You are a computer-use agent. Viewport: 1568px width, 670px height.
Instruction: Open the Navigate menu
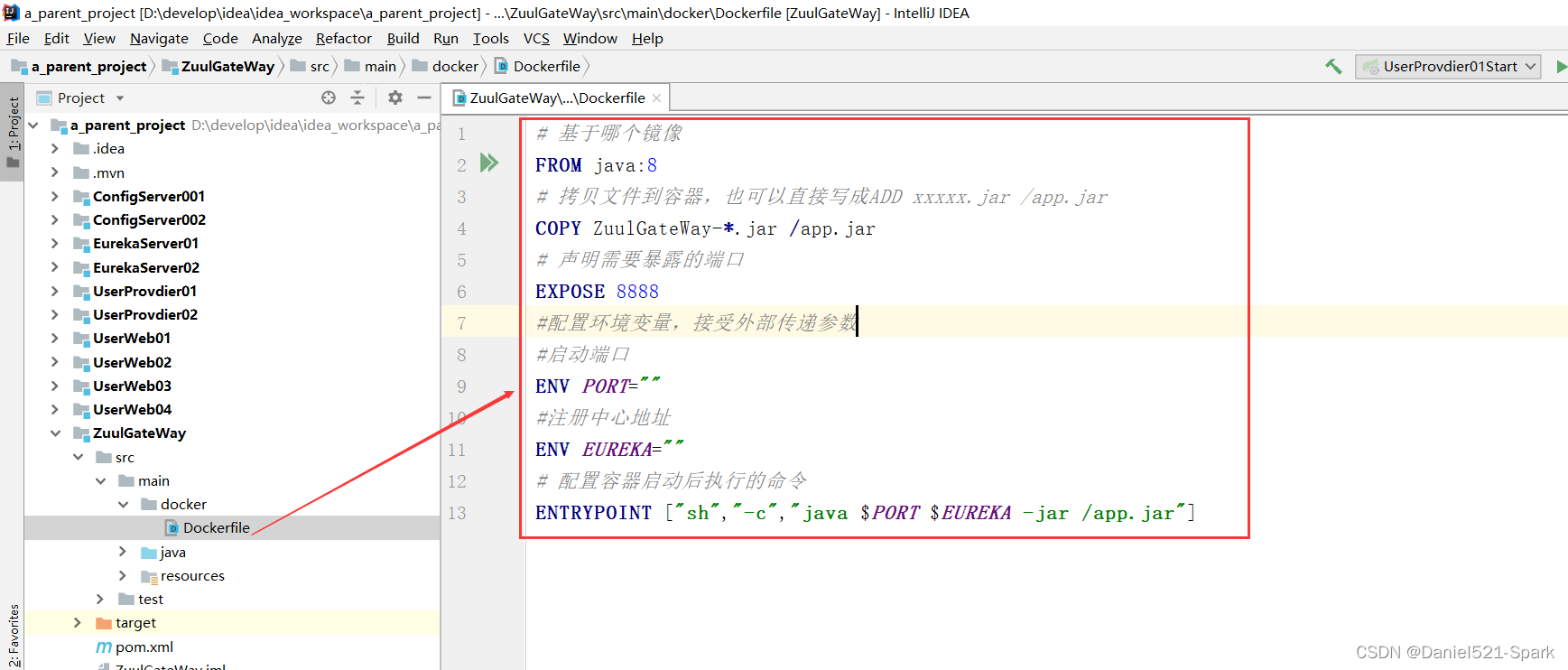(159, 38)
